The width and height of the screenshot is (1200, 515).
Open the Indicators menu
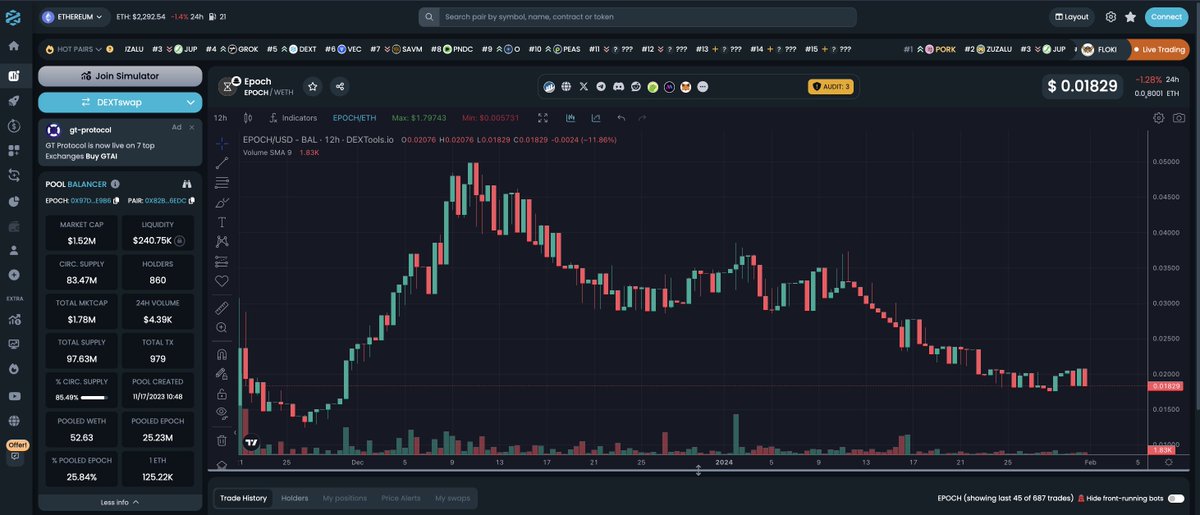(x=293, y=118)
